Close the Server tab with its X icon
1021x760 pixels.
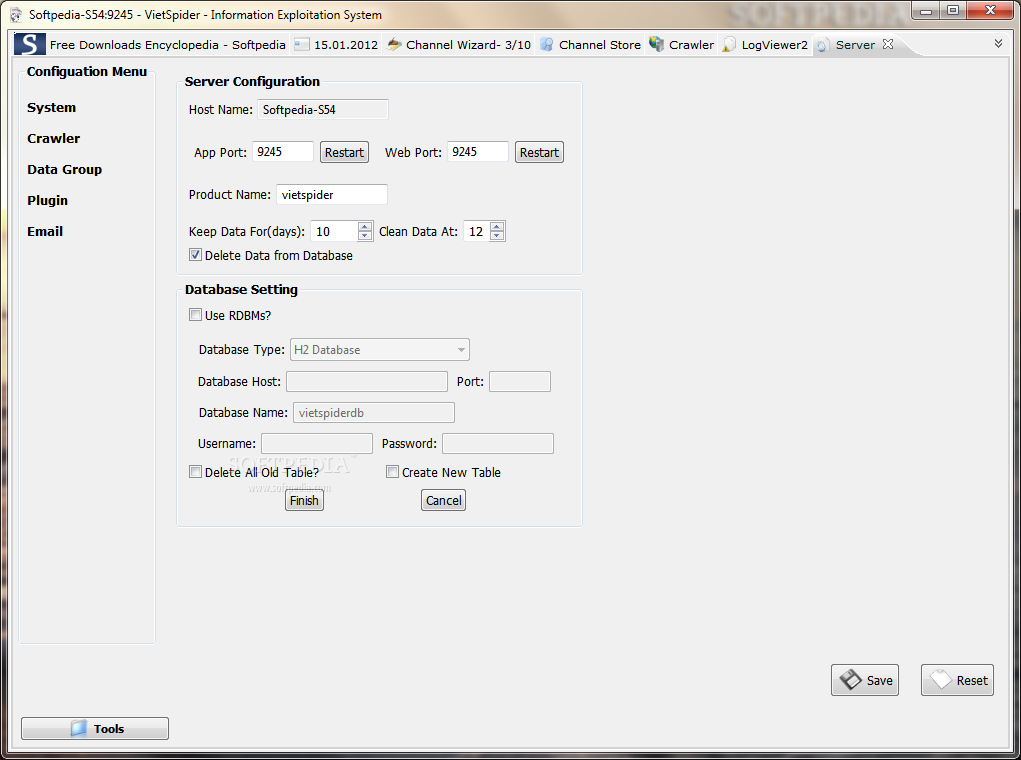pos(888,44)
